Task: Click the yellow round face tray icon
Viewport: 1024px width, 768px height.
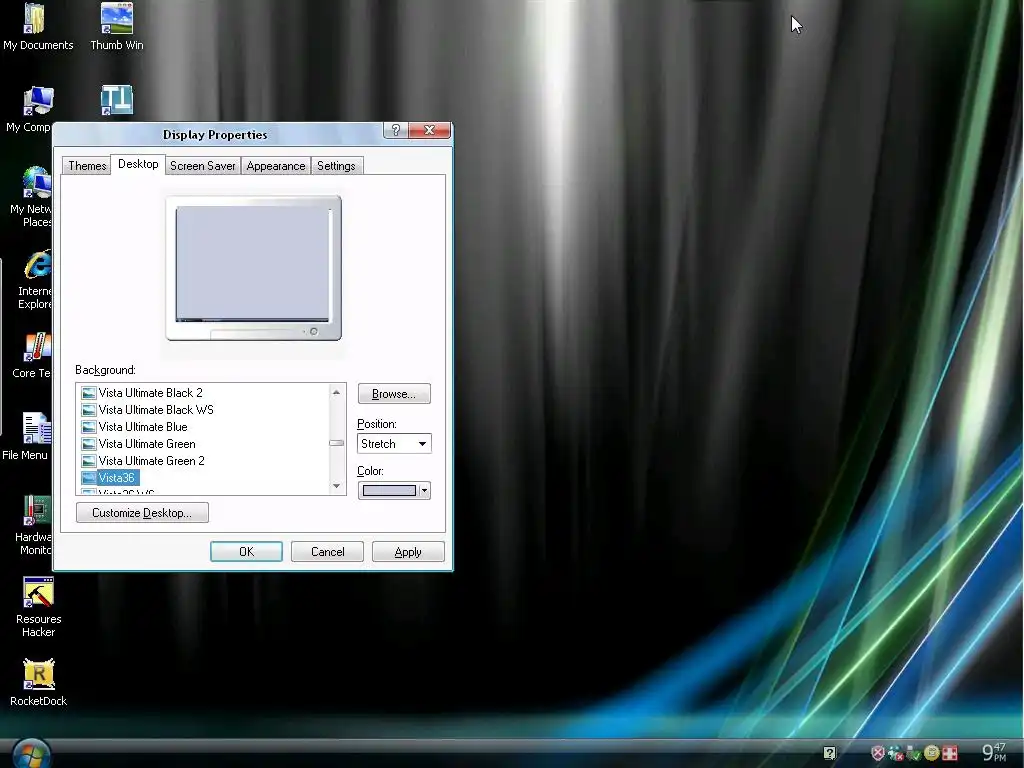Action: [931, 753]
